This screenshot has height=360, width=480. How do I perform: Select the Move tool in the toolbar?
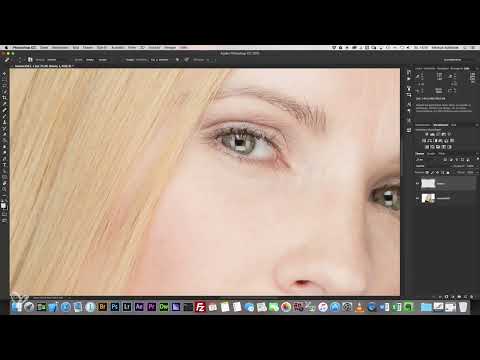click(4, 73)
